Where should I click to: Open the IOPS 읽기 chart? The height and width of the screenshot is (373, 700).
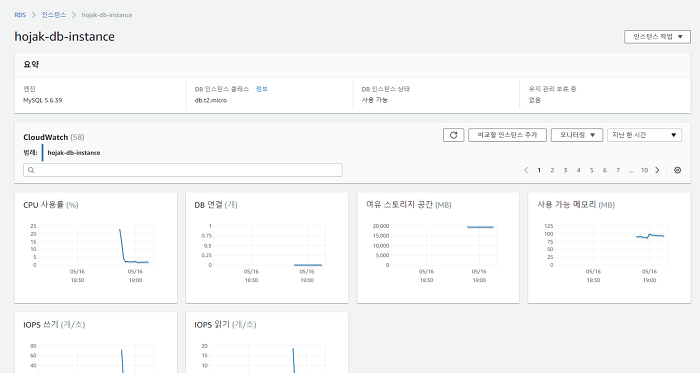[x=267, y=342]
